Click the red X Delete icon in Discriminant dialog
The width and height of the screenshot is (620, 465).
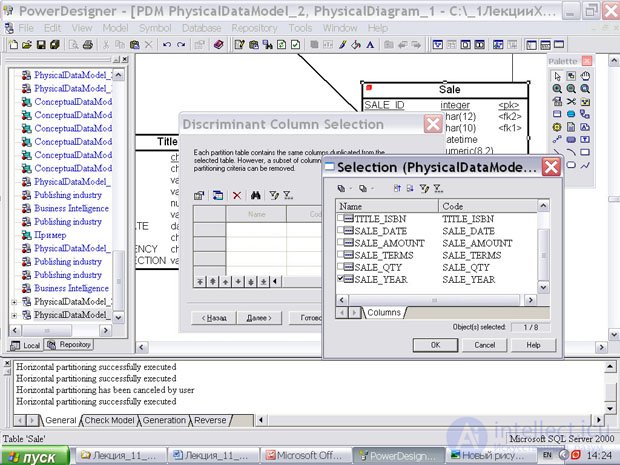(237, 195)
